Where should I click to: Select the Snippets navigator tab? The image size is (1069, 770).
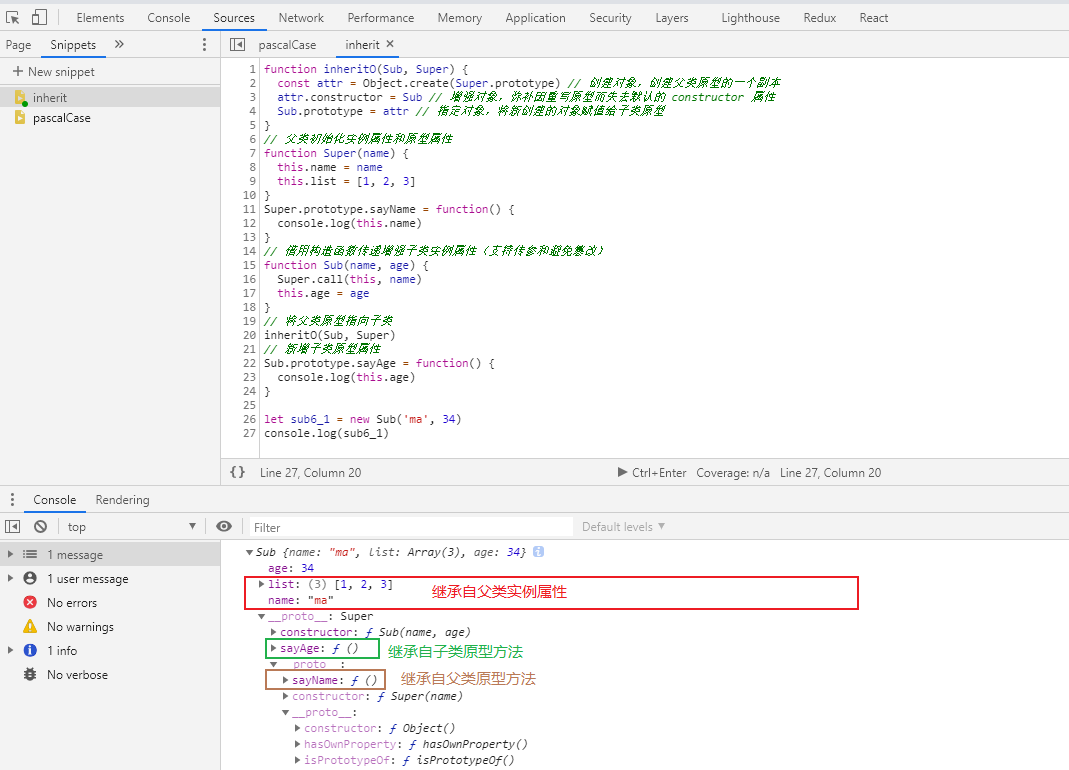(x=73, y=45)
